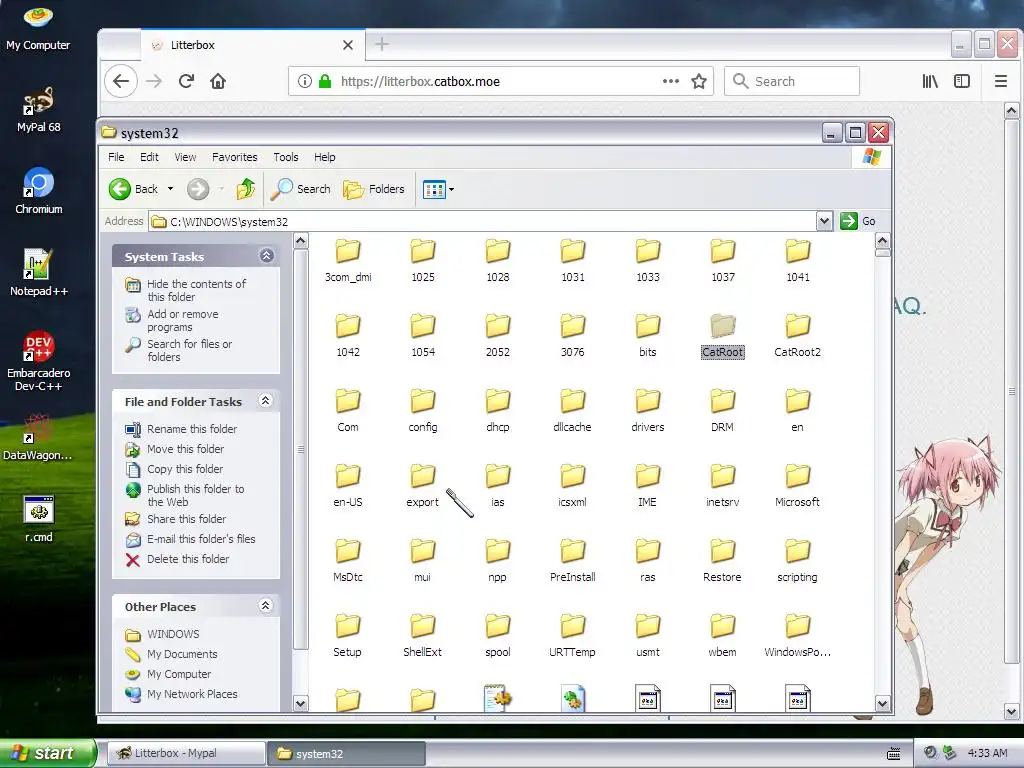Image resolution: width=1024 pixels, height=768 pixels.
Task: Click the Up one level toolbar icon
Action: point(246,189)
